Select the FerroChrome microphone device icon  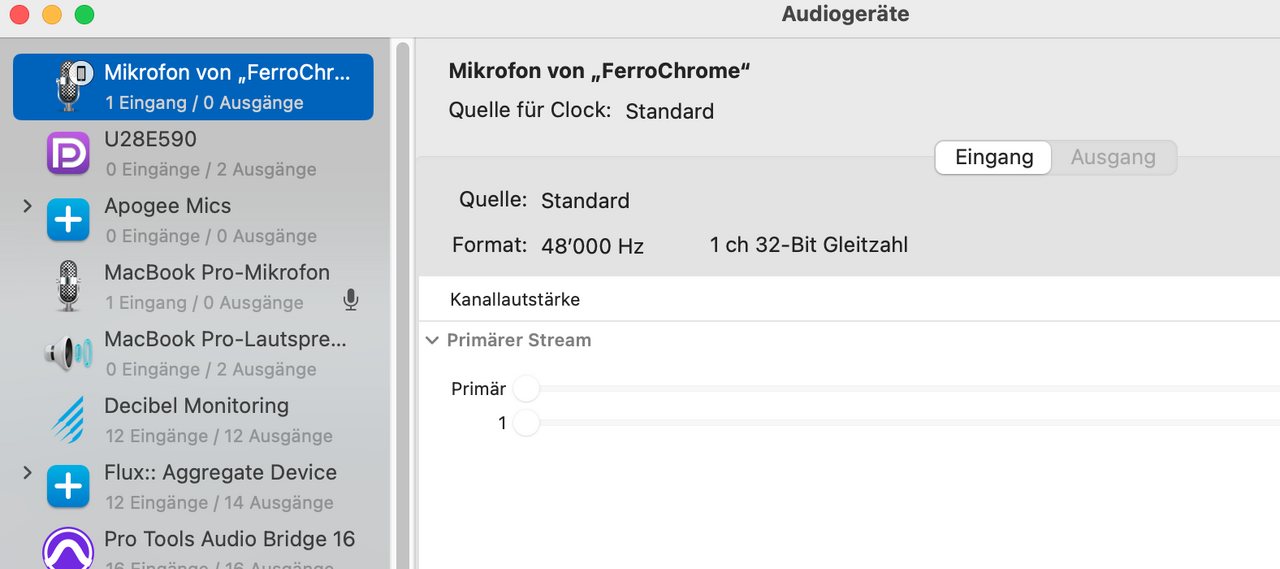69,86
